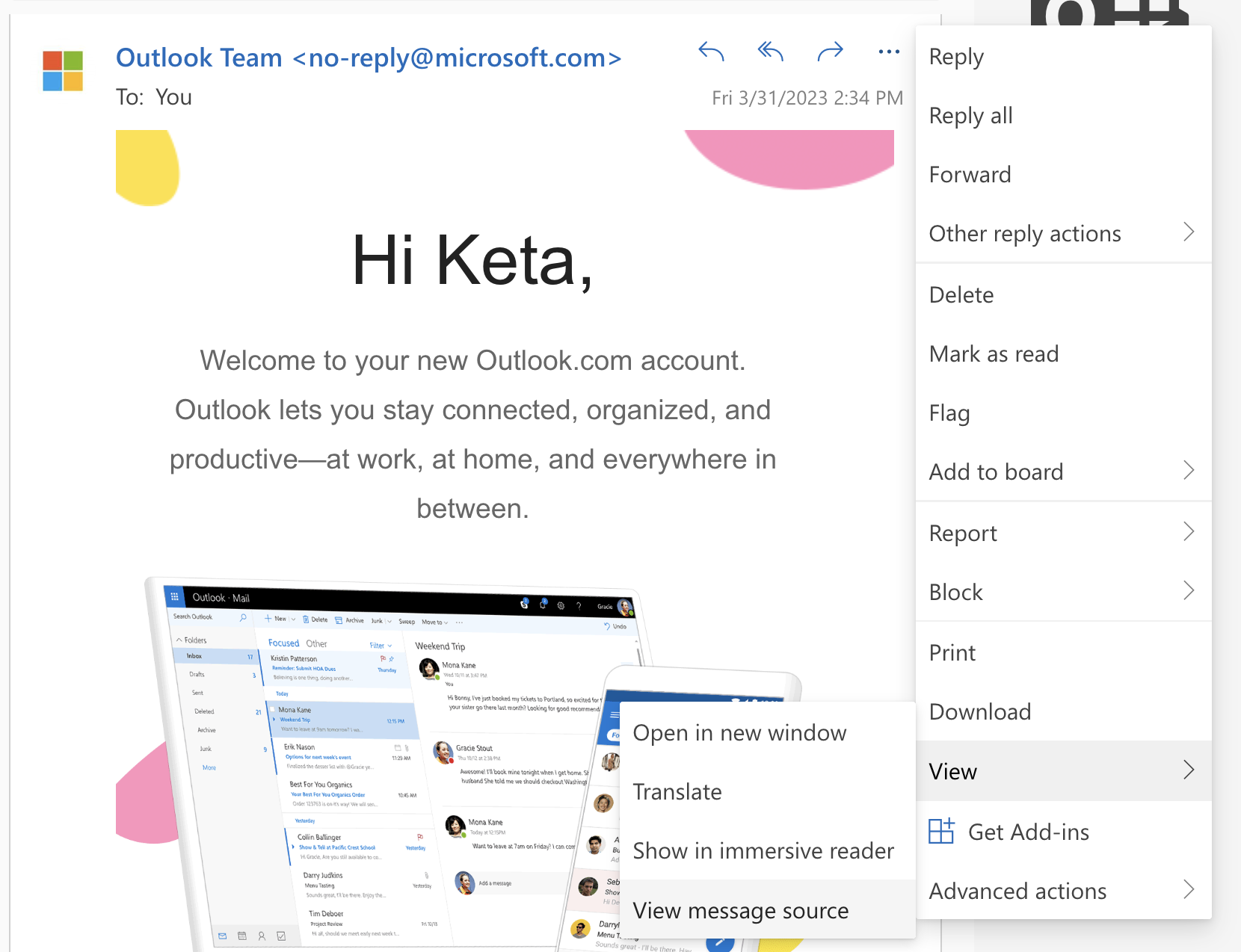
Task: Open the ellipsis more-actions icon
Action: coord(889,52)
